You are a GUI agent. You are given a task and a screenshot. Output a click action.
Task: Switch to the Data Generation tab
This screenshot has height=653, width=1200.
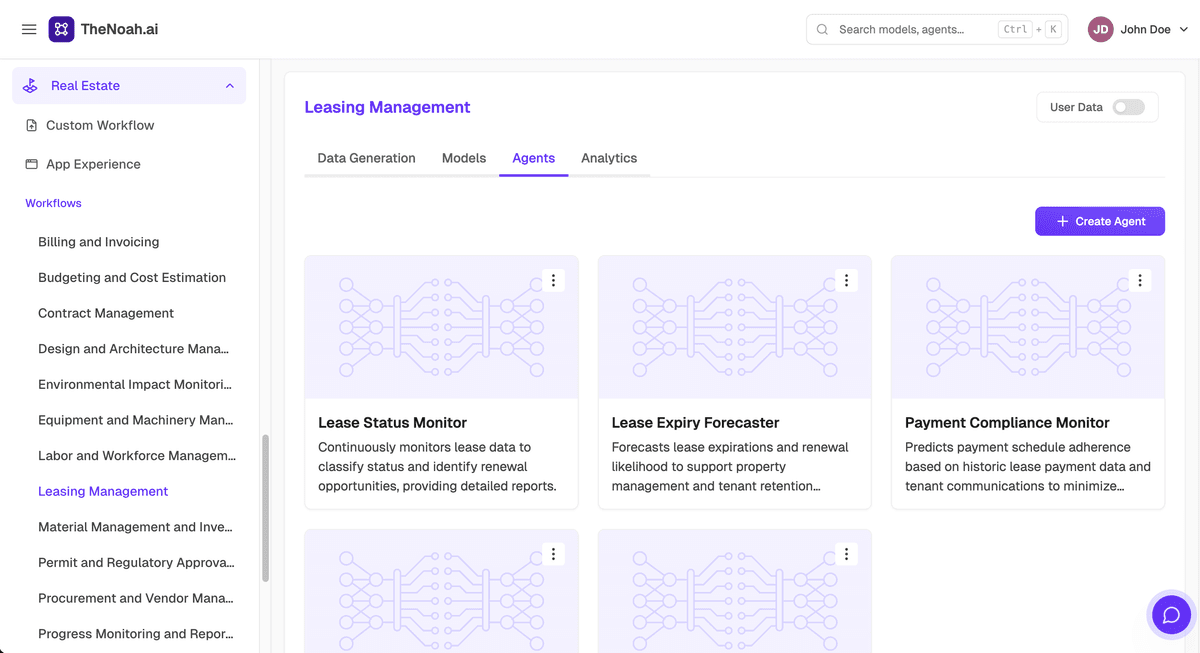click(x=366, y=158)
